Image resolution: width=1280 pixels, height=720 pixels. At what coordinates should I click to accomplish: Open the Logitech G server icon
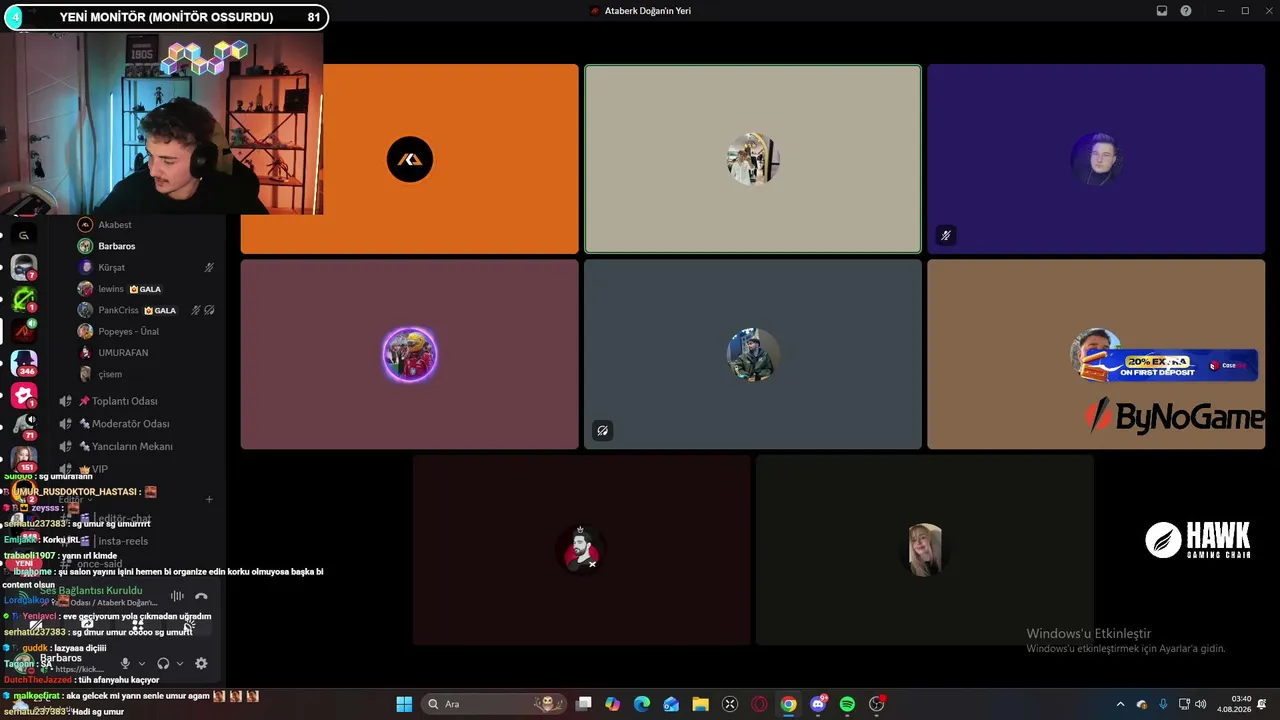coord(24,235)
